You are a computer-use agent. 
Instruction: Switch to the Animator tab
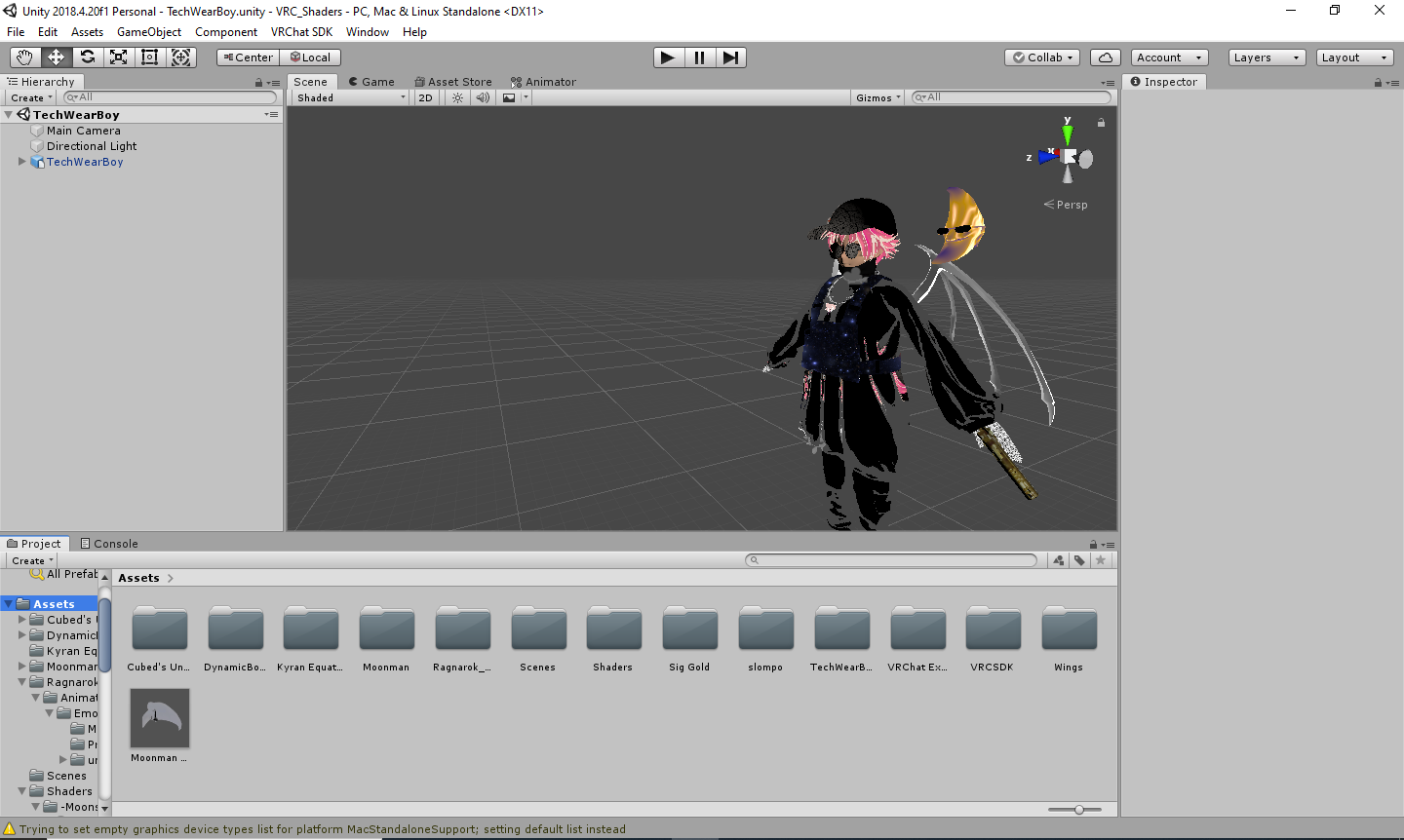(x=543, y=82)
